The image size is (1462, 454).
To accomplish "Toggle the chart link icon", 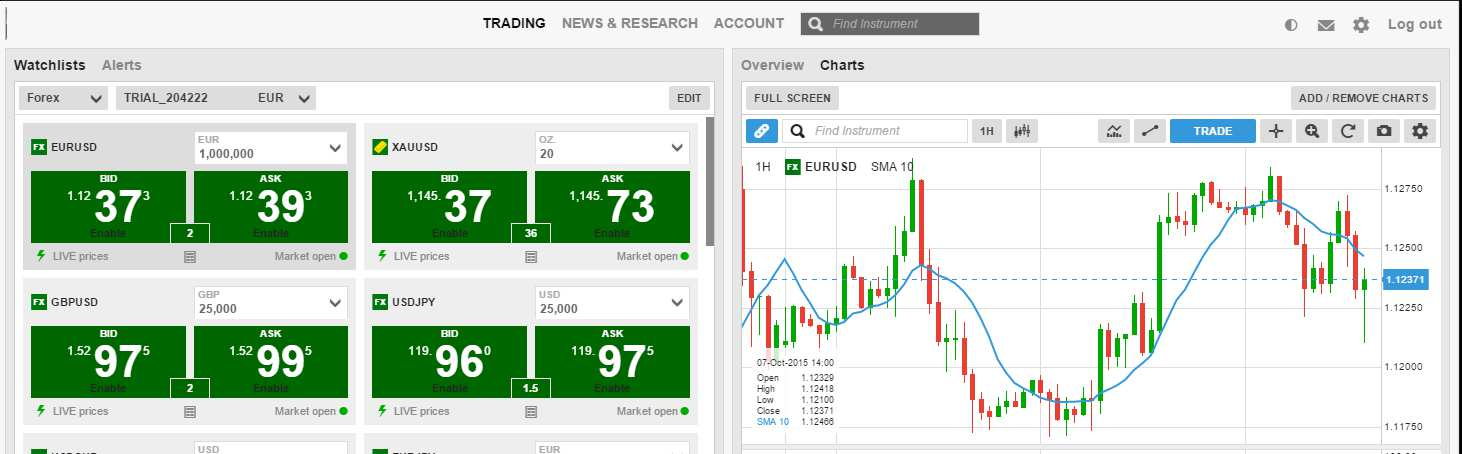I will 761,131.
